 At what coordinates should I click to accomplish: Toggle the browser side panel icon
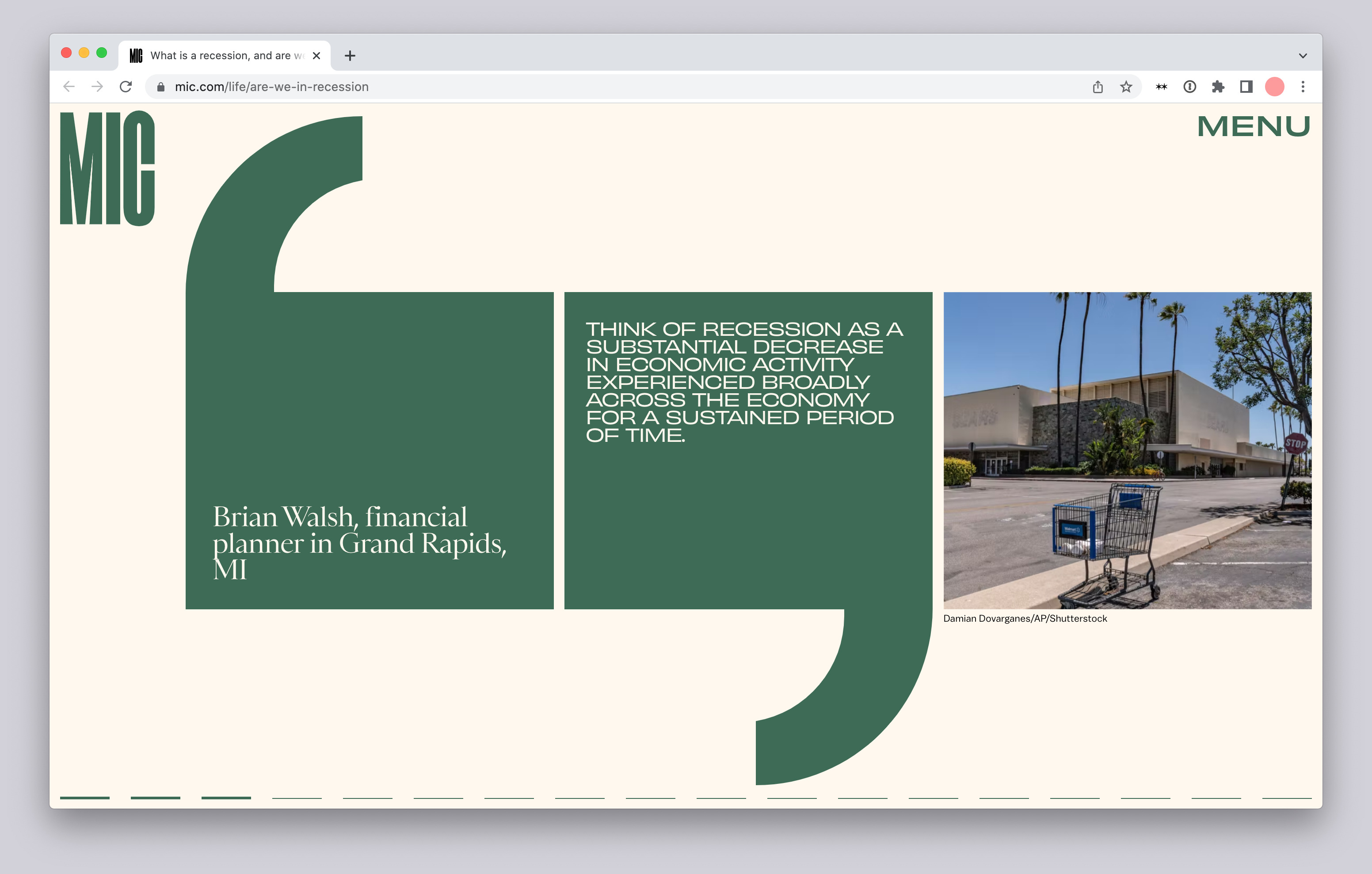pos(1246,87)
